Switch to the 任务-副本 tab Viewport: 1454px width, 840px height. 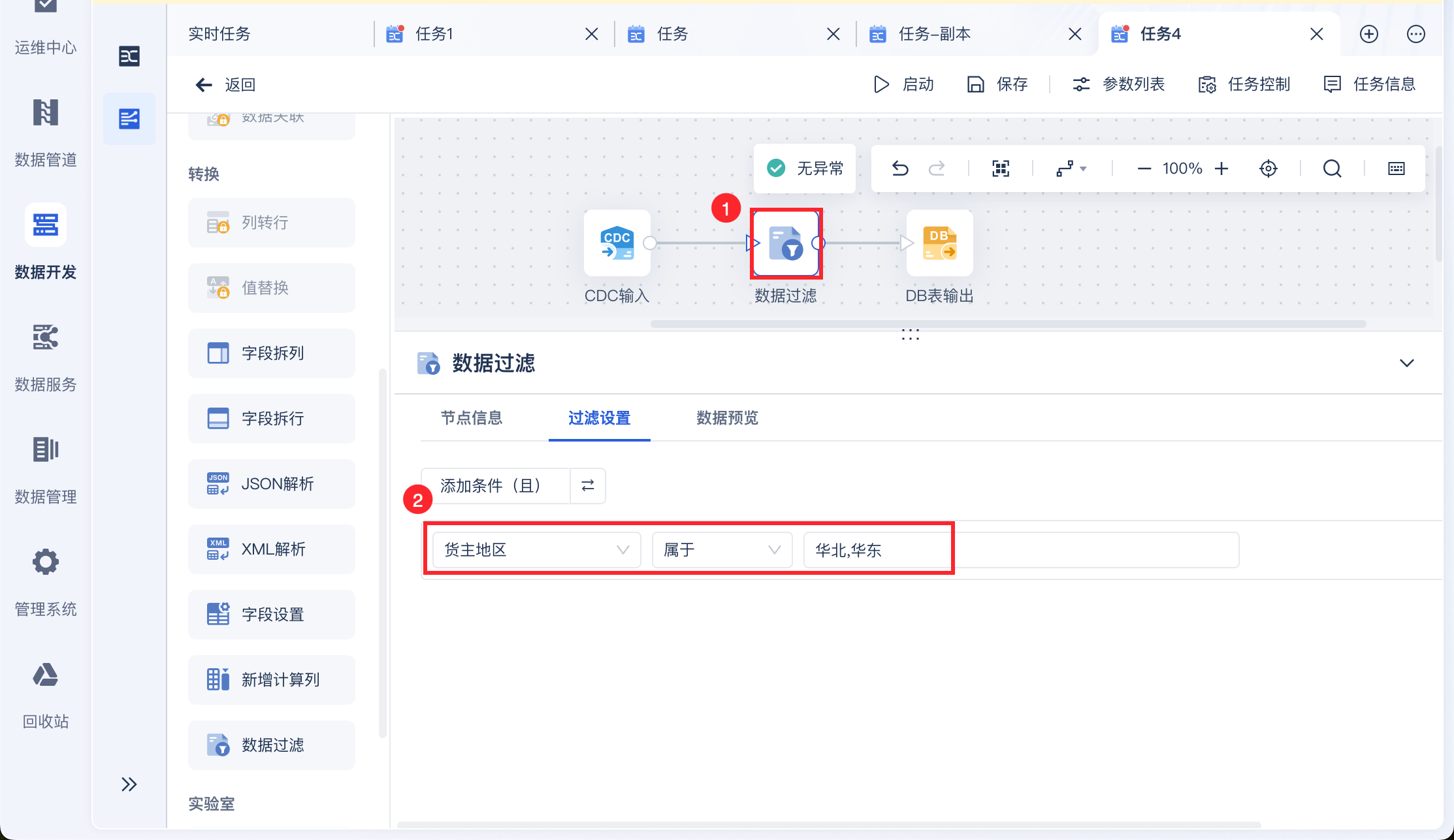[x=934, y=34]
